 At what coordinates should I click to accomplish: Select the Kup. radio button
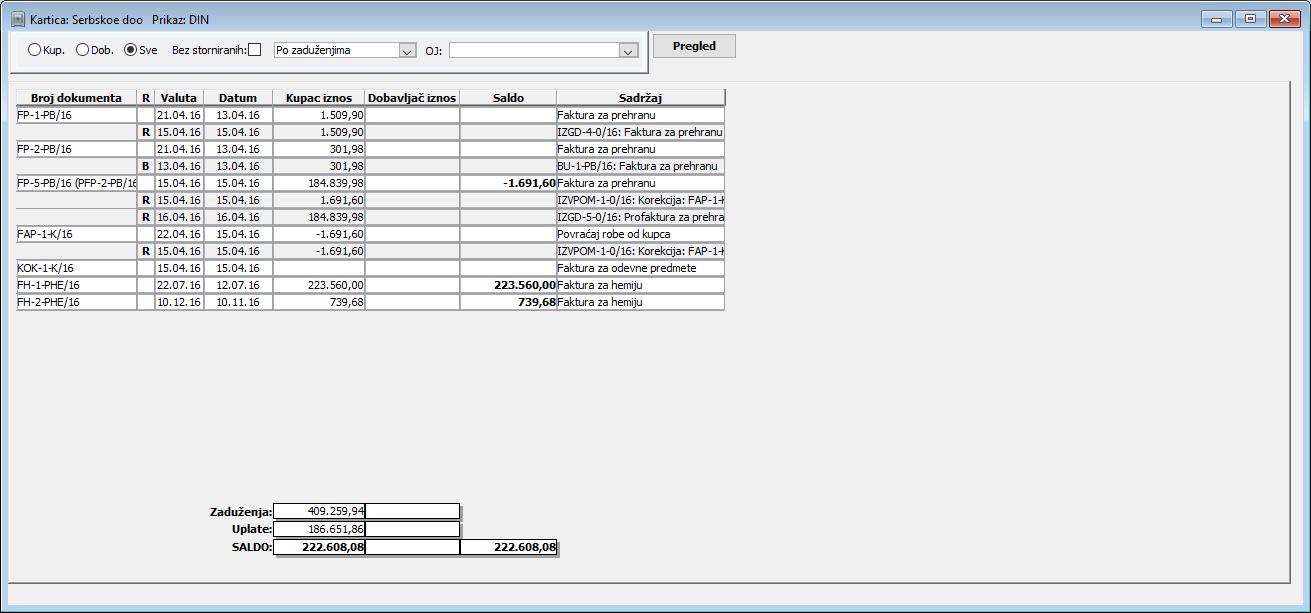[35, 50]
